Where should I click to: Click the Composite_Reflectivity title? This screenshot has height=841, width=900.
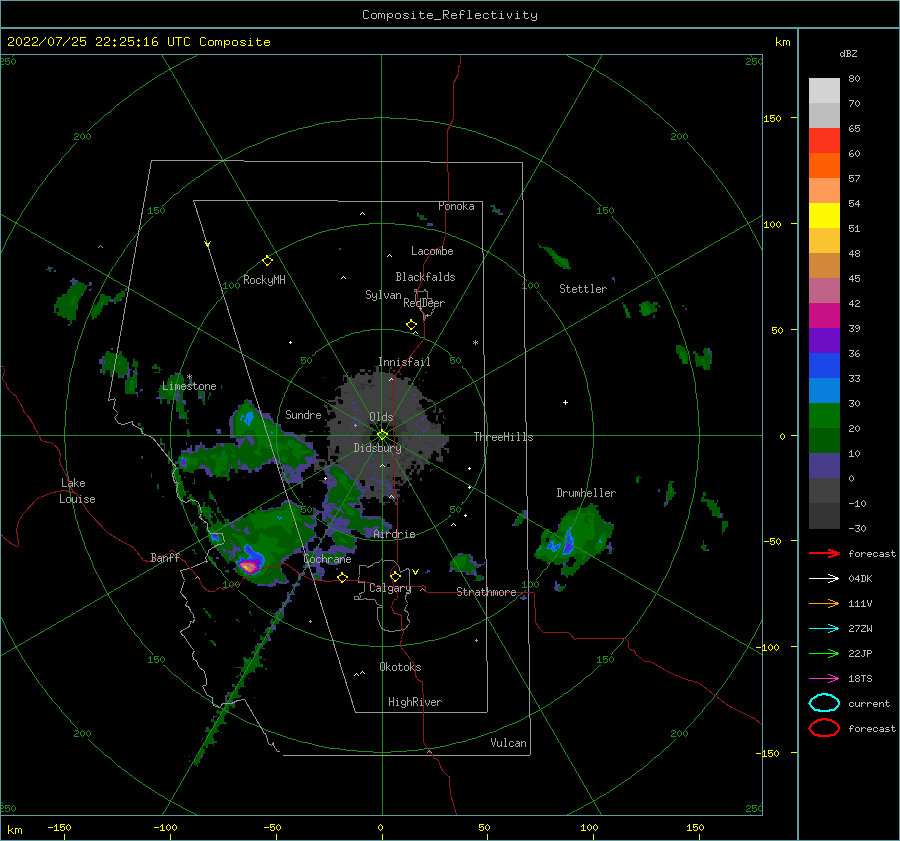[x=450, y=15]
